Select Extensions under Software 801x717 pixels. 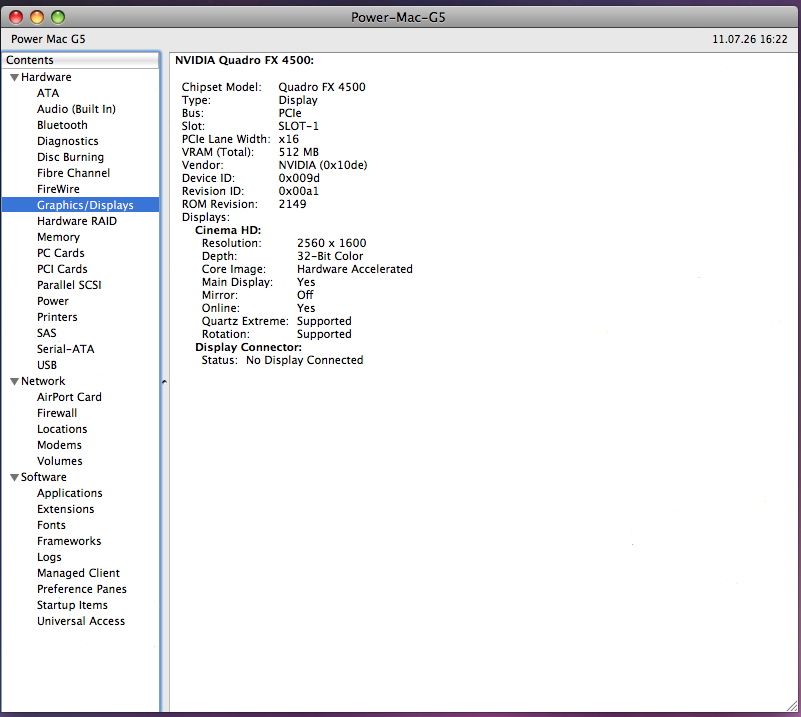click(x=65, y=509)
